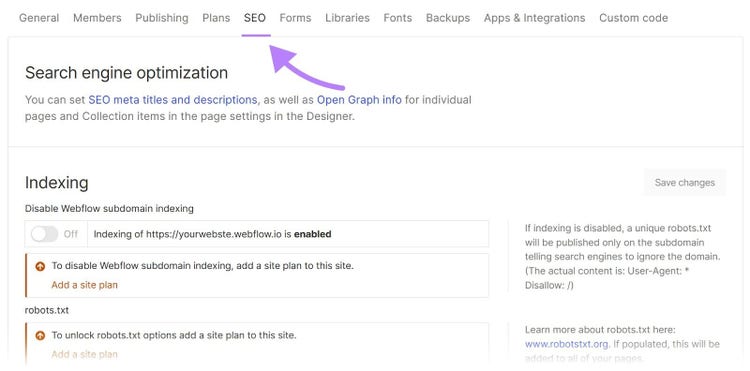Click the indexing enabled status text
Viewport: 750px width, 371px height.
(x=212, y=234)
